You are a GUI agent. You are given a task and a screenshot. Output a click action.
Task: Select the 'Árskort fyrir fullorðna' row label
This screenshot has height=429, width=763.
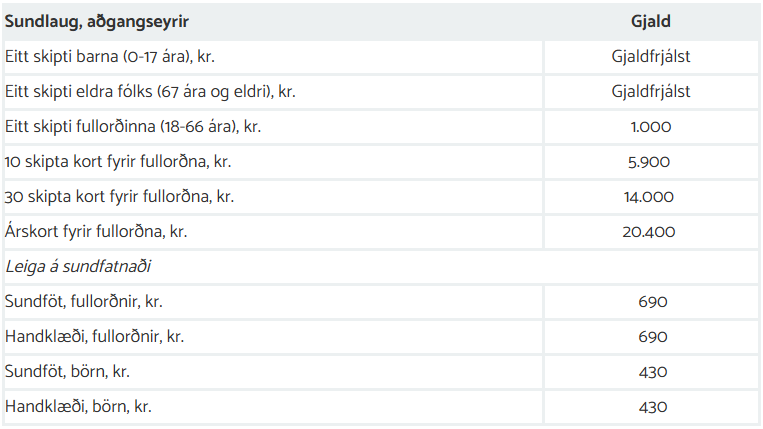[96, 232]
